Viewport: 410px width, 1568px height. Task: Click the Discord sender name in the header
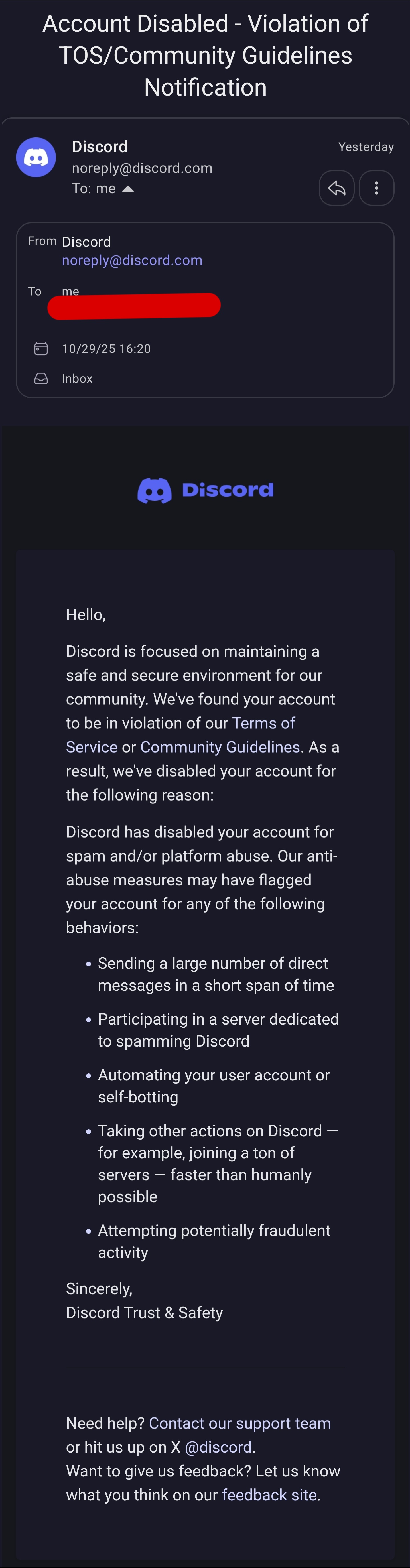100,147
